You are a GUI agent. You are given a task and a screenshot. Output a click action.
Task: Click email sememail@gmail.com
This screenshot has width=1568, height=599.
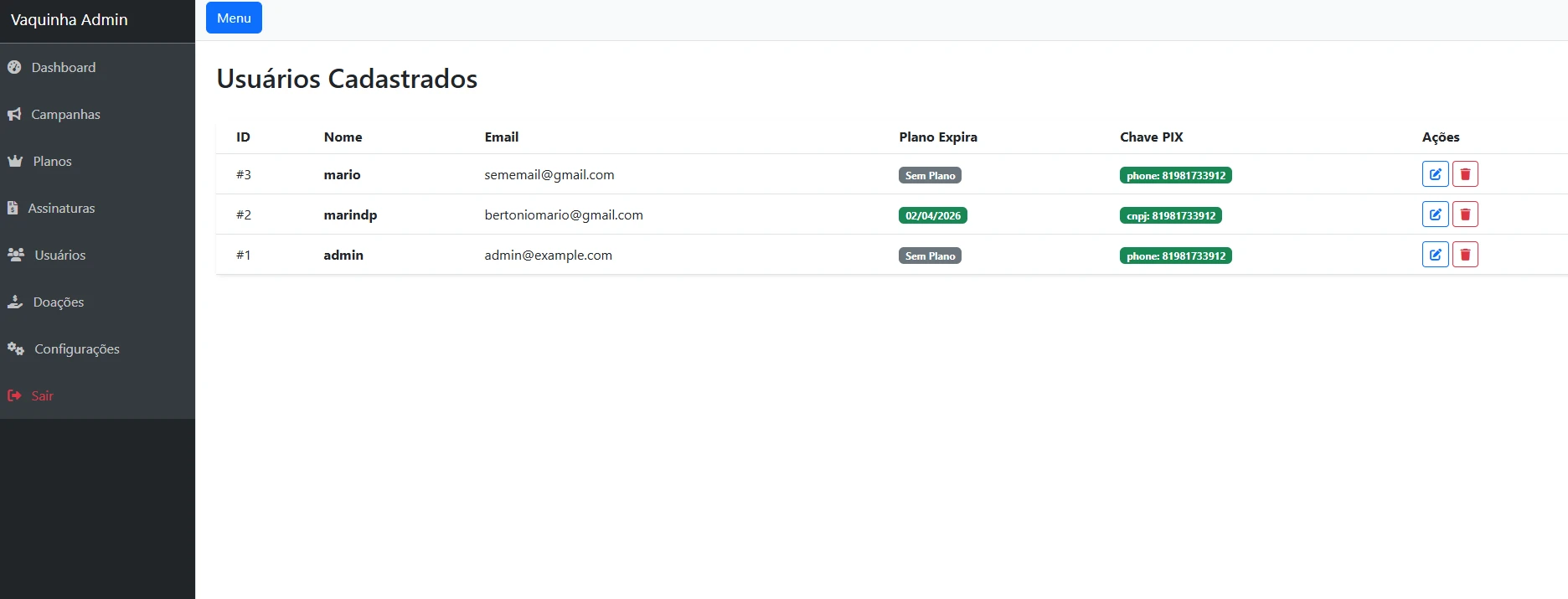(549, 174)
